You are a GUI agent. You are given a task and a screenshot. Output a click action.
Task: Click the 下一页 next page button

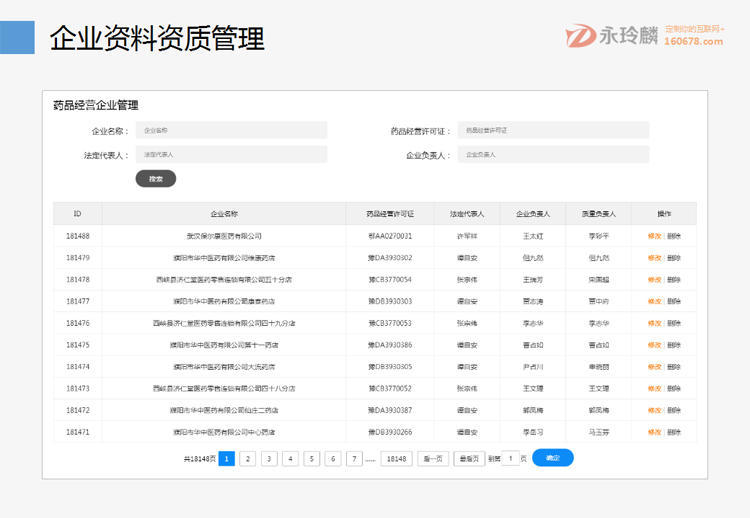[x=432, y=458]
